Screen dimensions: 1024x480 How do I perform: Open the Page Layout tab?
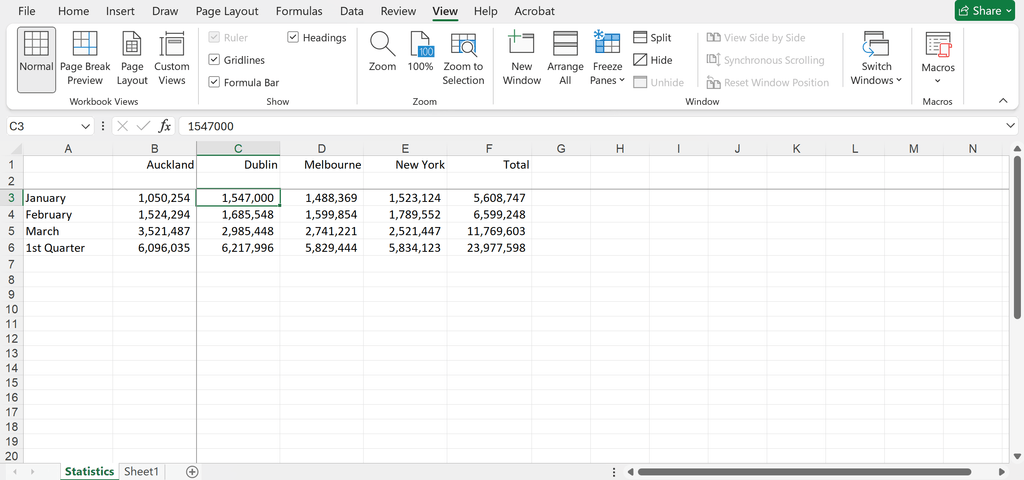click(x=229, y=11)
